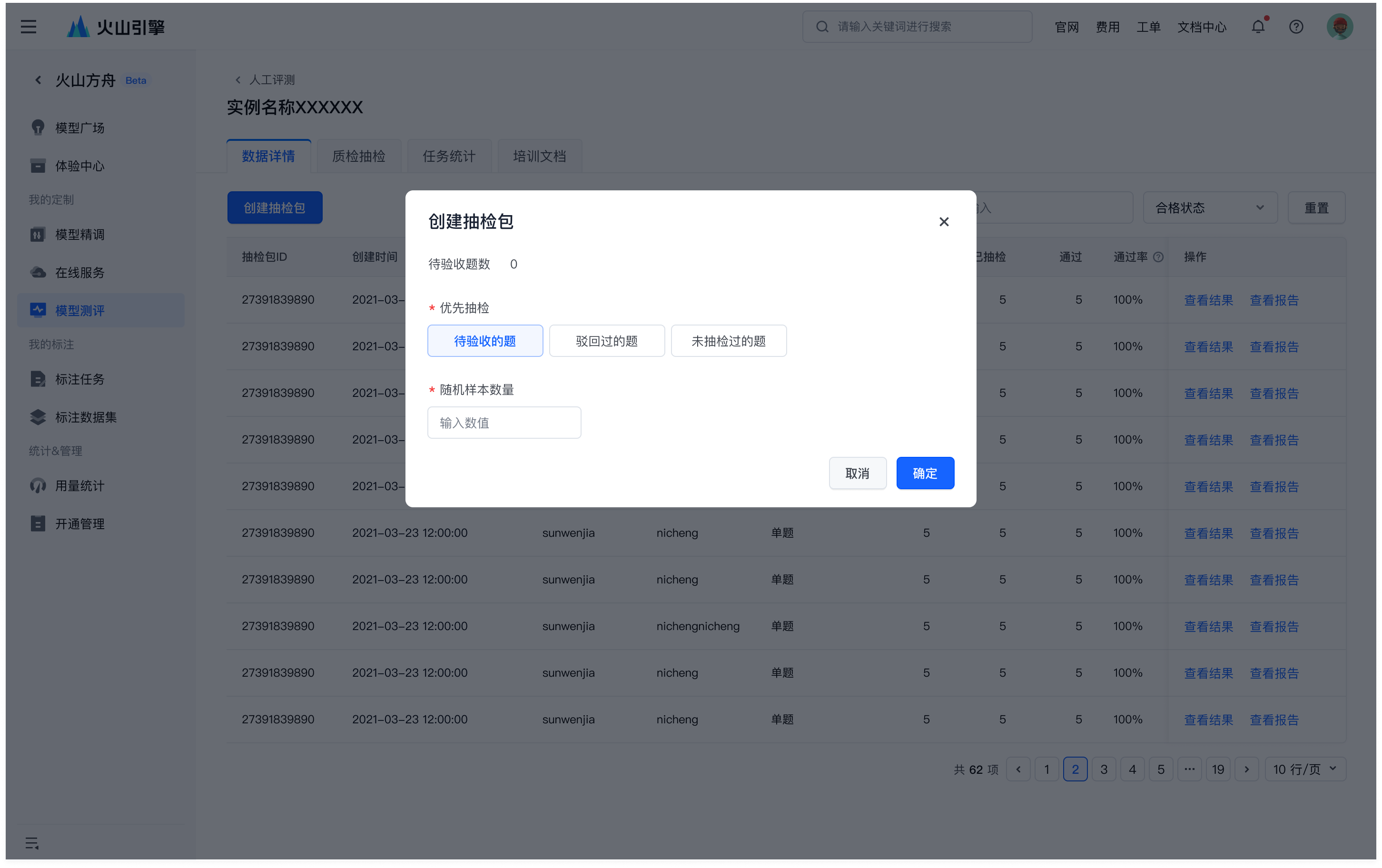Focus the 随机样本数量 input field
The width and height of the screenshot is (1382, 868).
click(x=504, y=423)
